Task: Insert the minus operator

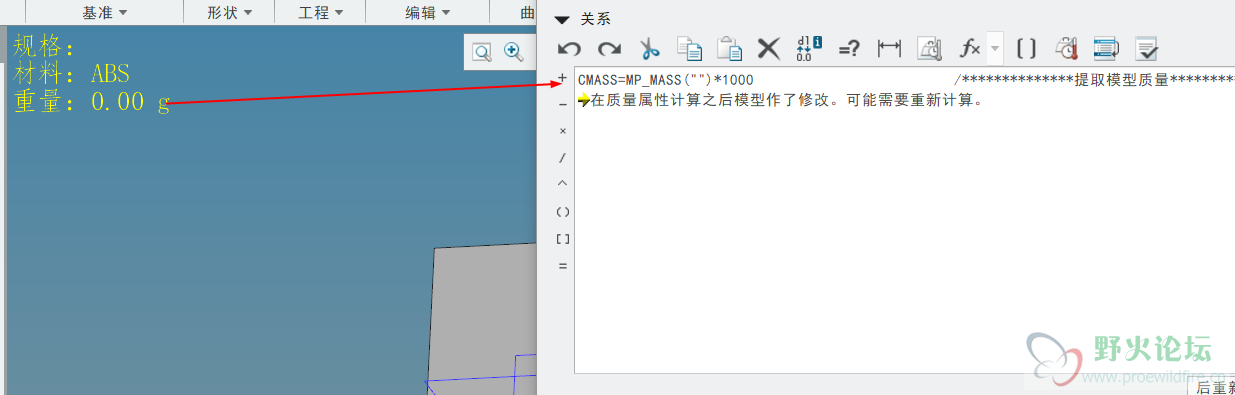Action: click(562, 104)
